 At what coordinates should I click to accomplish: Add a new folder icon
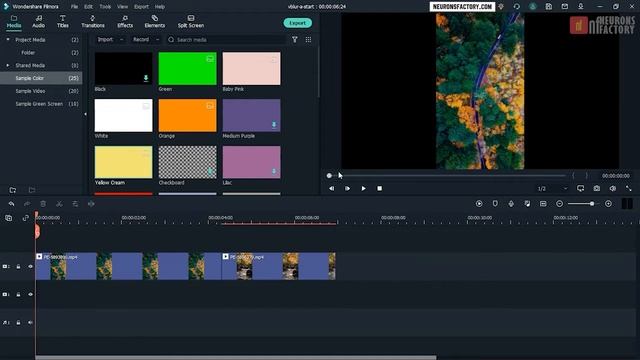click(13, 190)
